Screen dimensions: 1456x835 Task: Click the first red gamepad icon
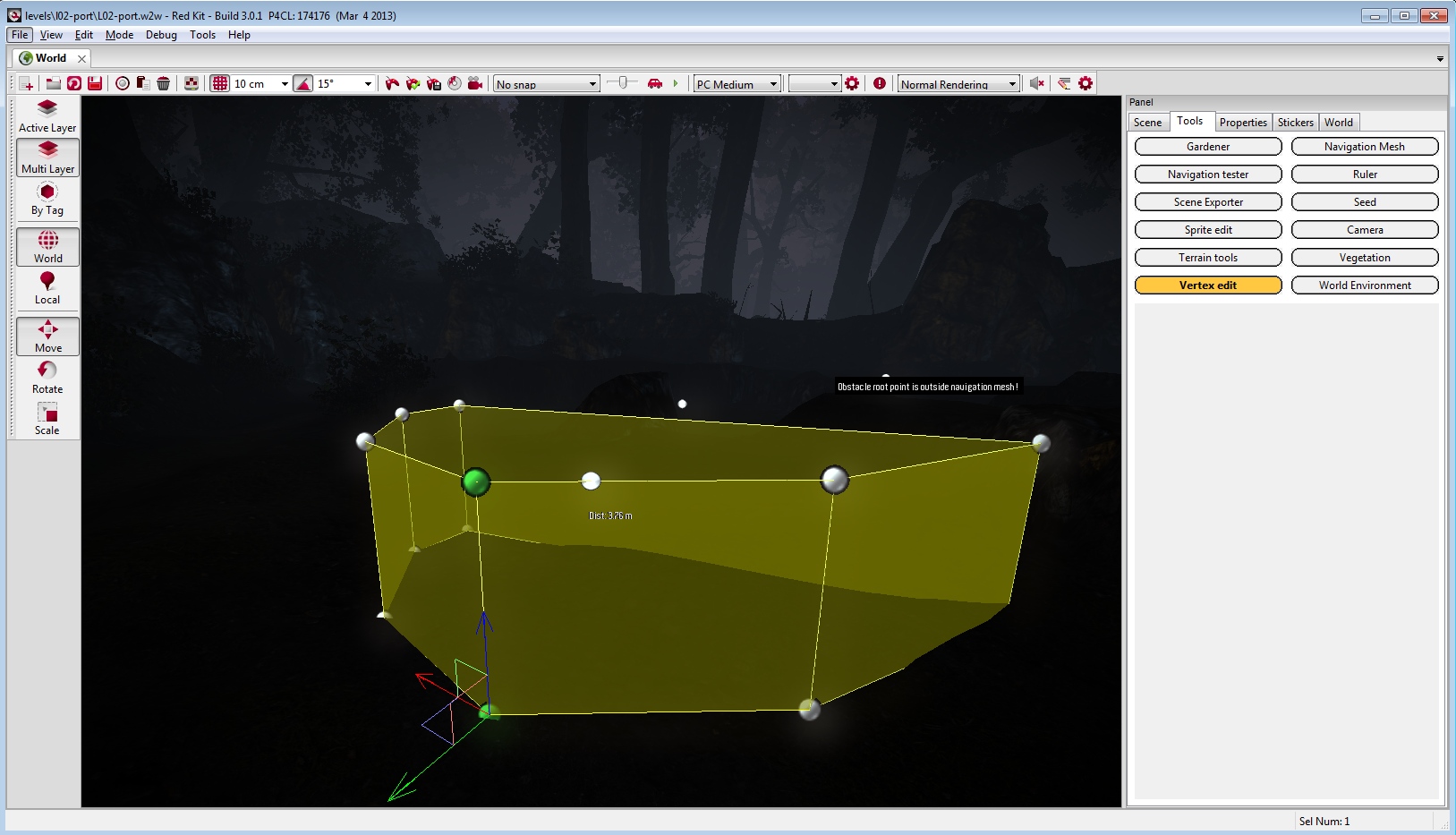click(x=392, y=83)
